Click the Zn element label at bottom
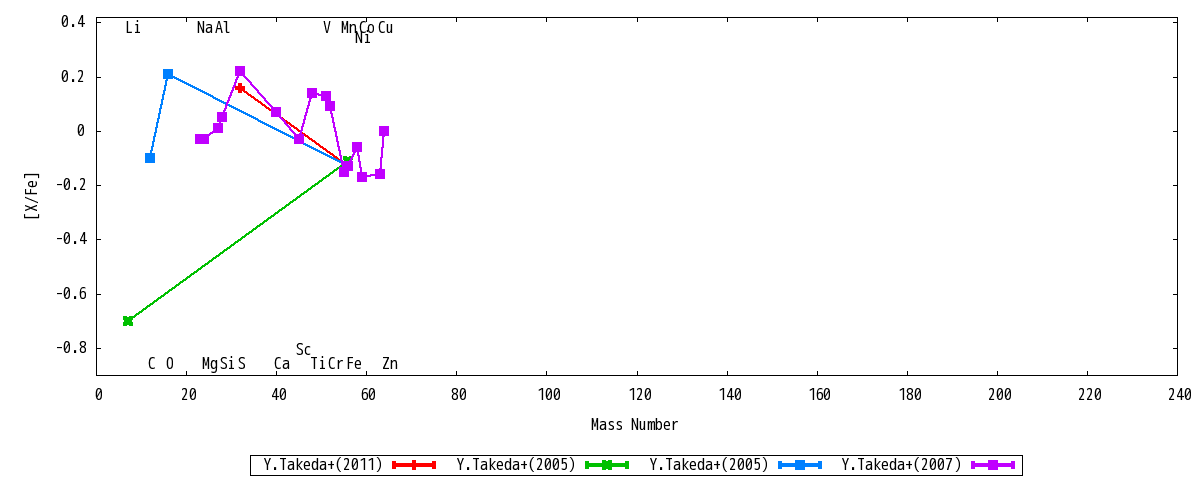1200x480 pixels. [390, 364]
